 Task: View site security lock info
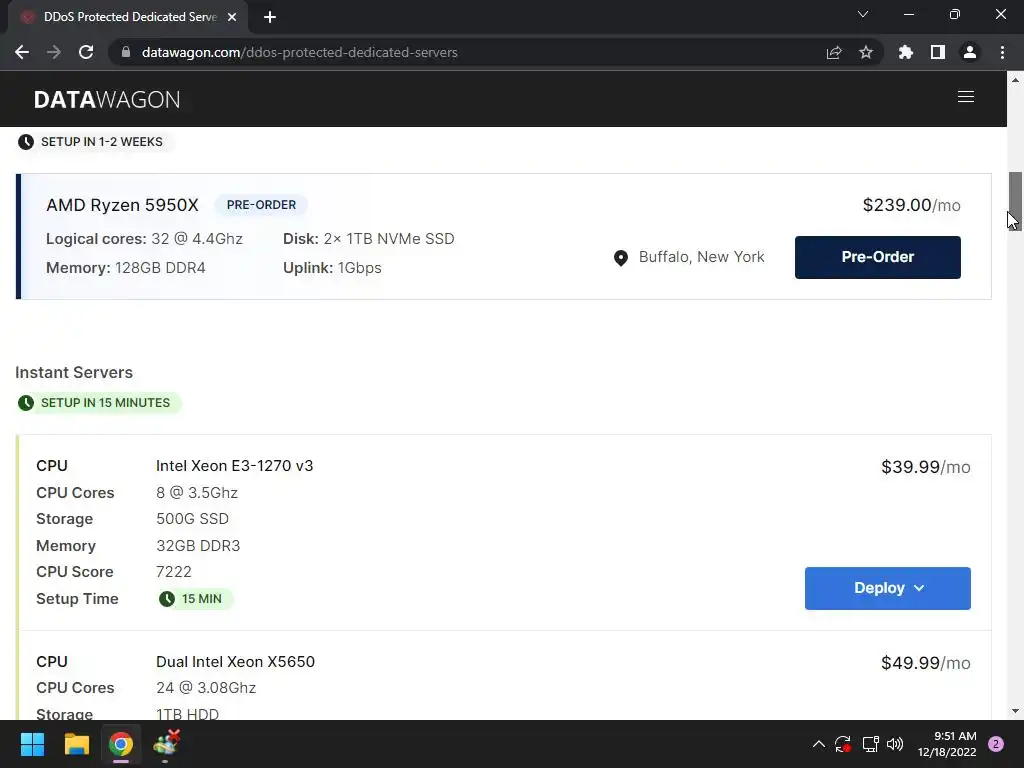[126, 52]
